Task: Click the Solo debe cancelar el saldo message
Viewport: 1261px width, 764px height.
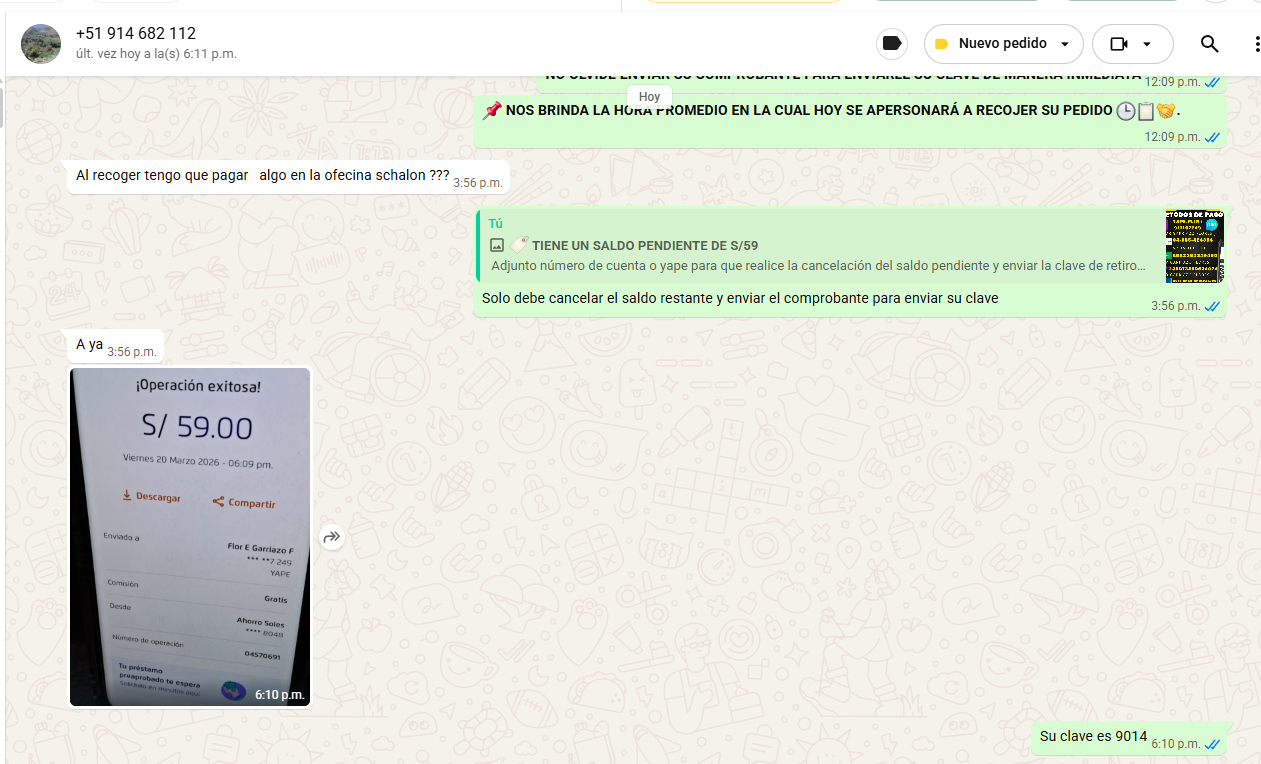Action: click(739, 299)
